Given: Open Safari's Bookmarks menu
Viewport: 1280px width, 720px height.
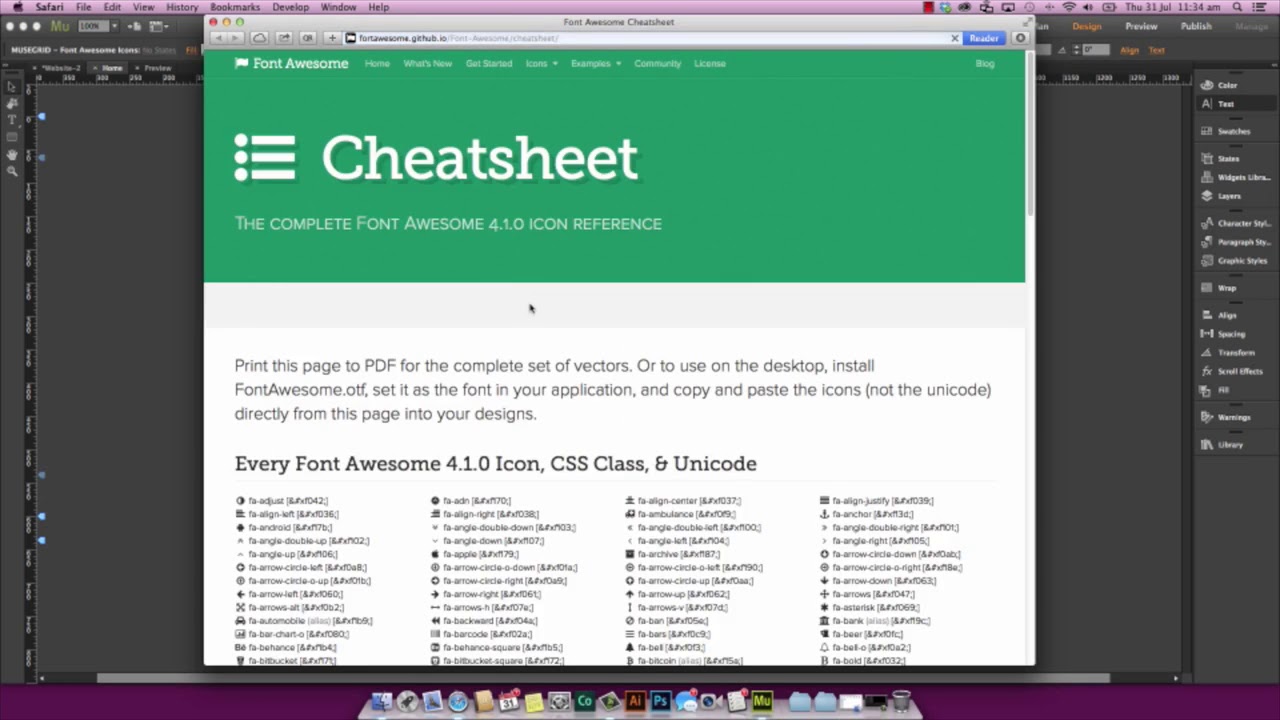Looking at the screenshot, I should pos(235,7).
